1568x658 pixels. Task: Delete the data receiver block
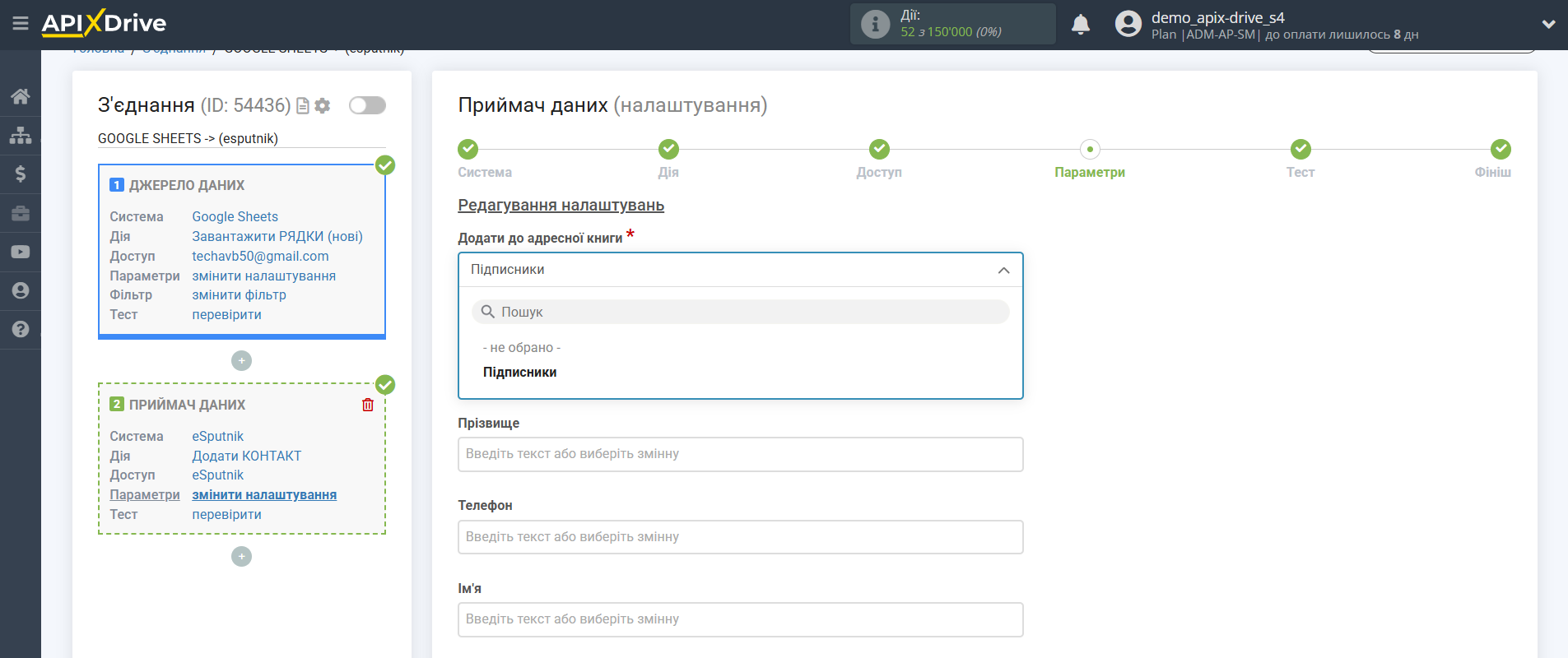coord(368,405)
